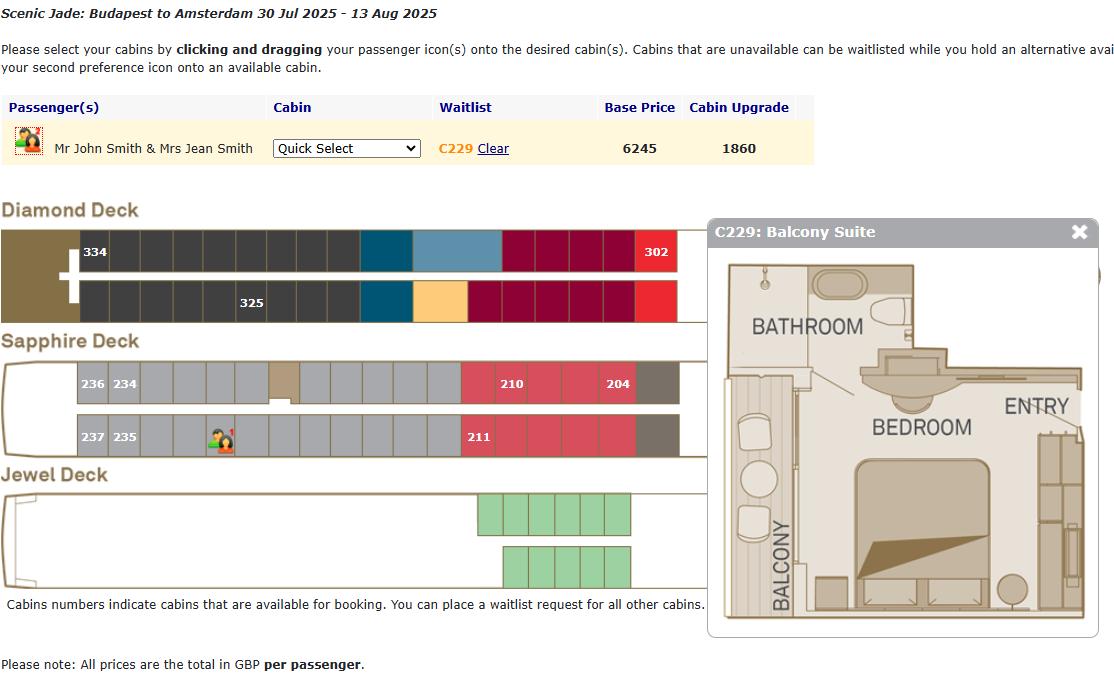Image resolution: width=1114 pixels, height=685 pixels.
Task: Click the Diamond Deck heading
Action: pos(70,210)
